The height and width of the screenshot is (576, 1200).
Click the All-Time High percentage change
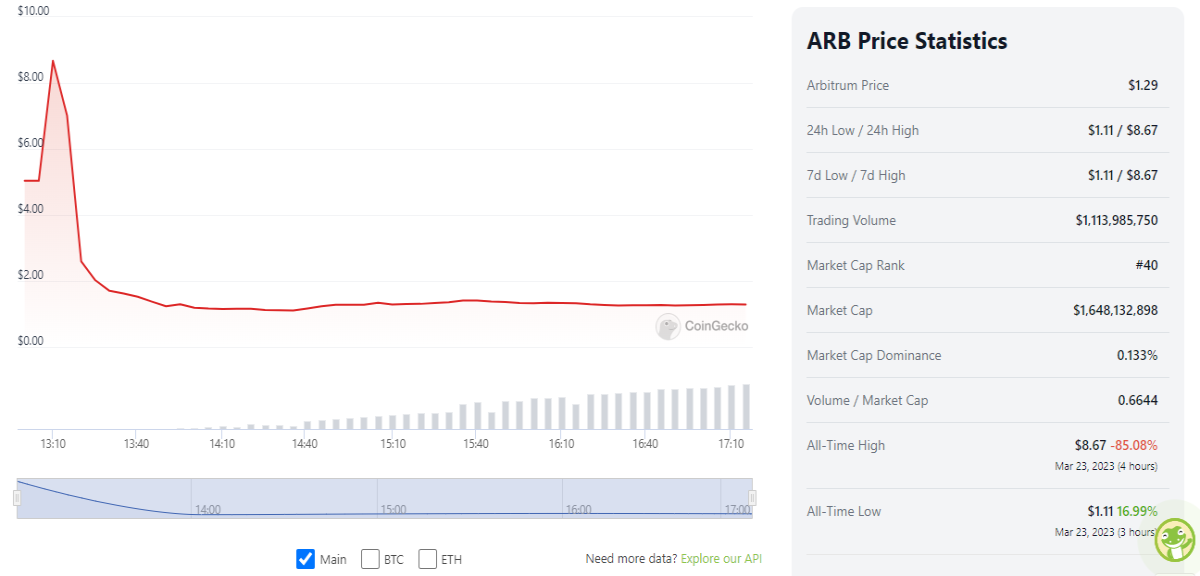click(1134, 445)
